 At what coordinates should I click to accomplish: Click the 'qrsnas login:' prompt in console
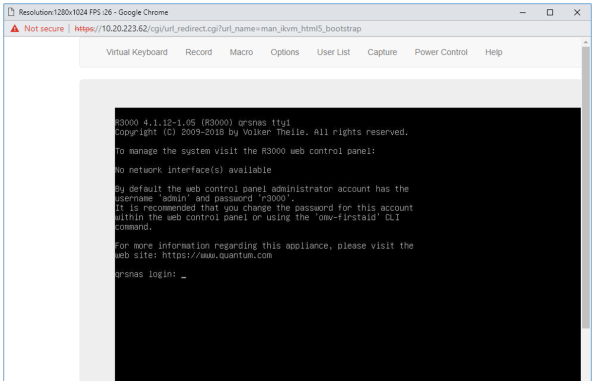pyautogui.click(x=146, y=274)
